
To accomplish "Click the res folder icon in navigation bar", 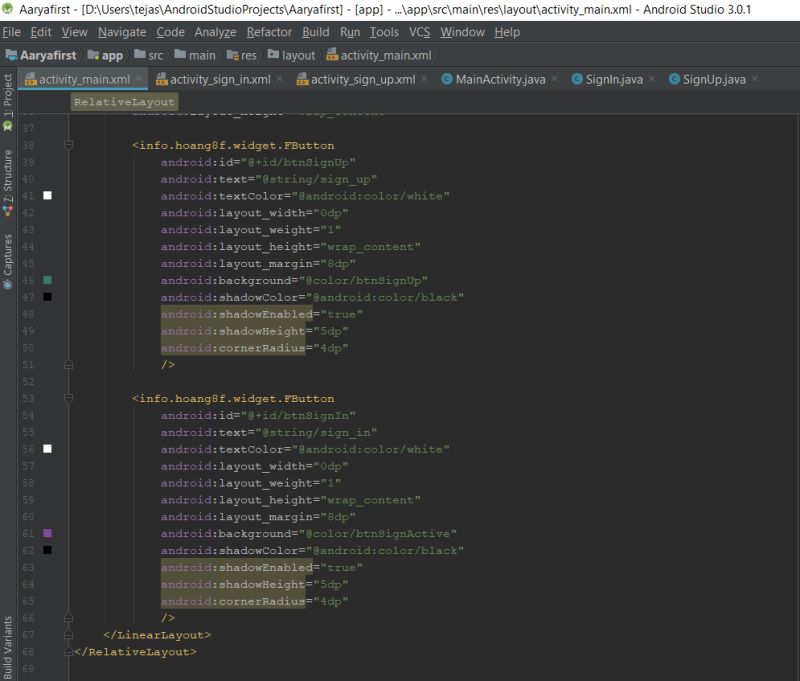I will tap(233, 55).
